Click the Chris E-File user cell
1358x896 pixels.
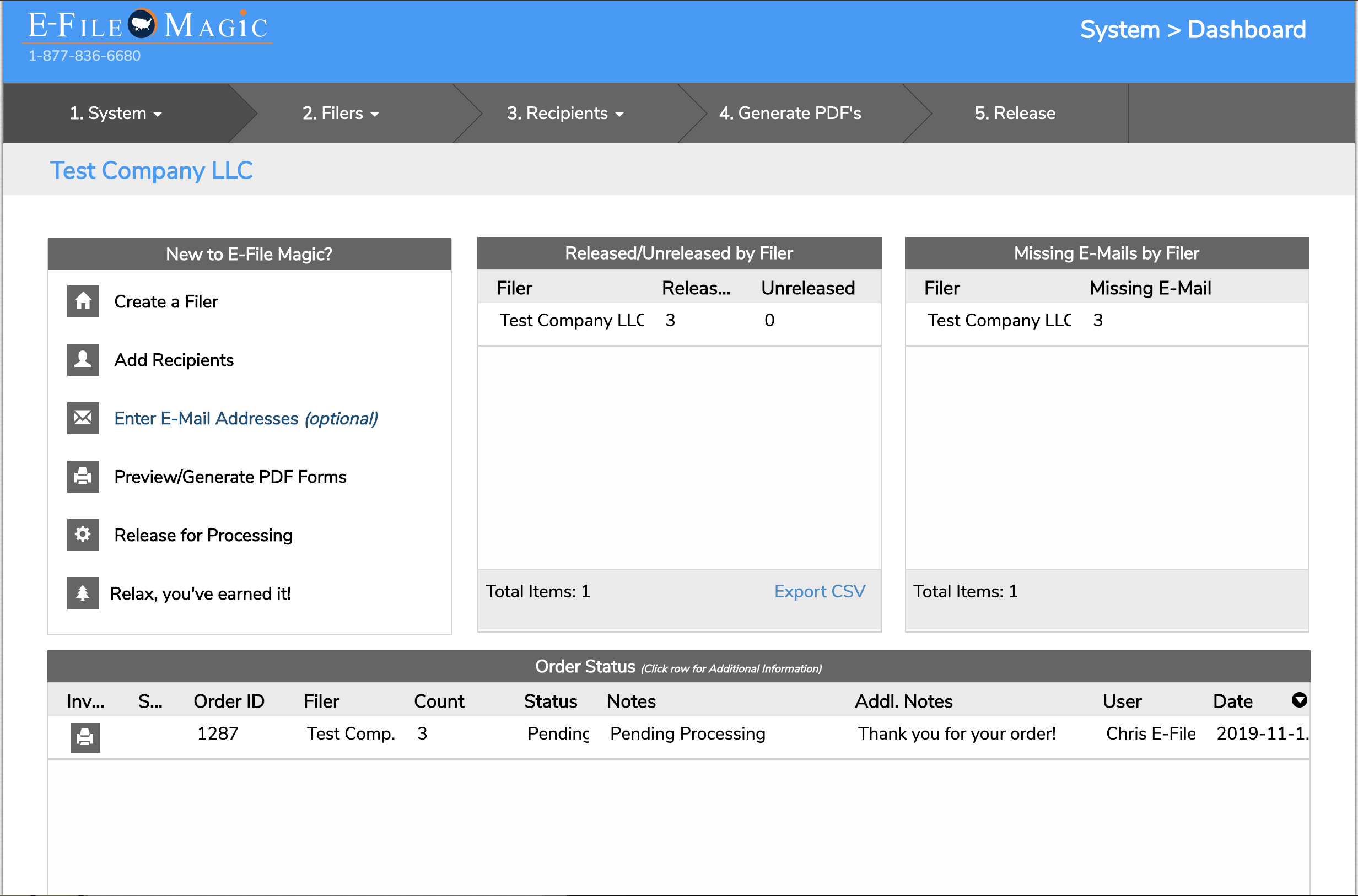1151,733
